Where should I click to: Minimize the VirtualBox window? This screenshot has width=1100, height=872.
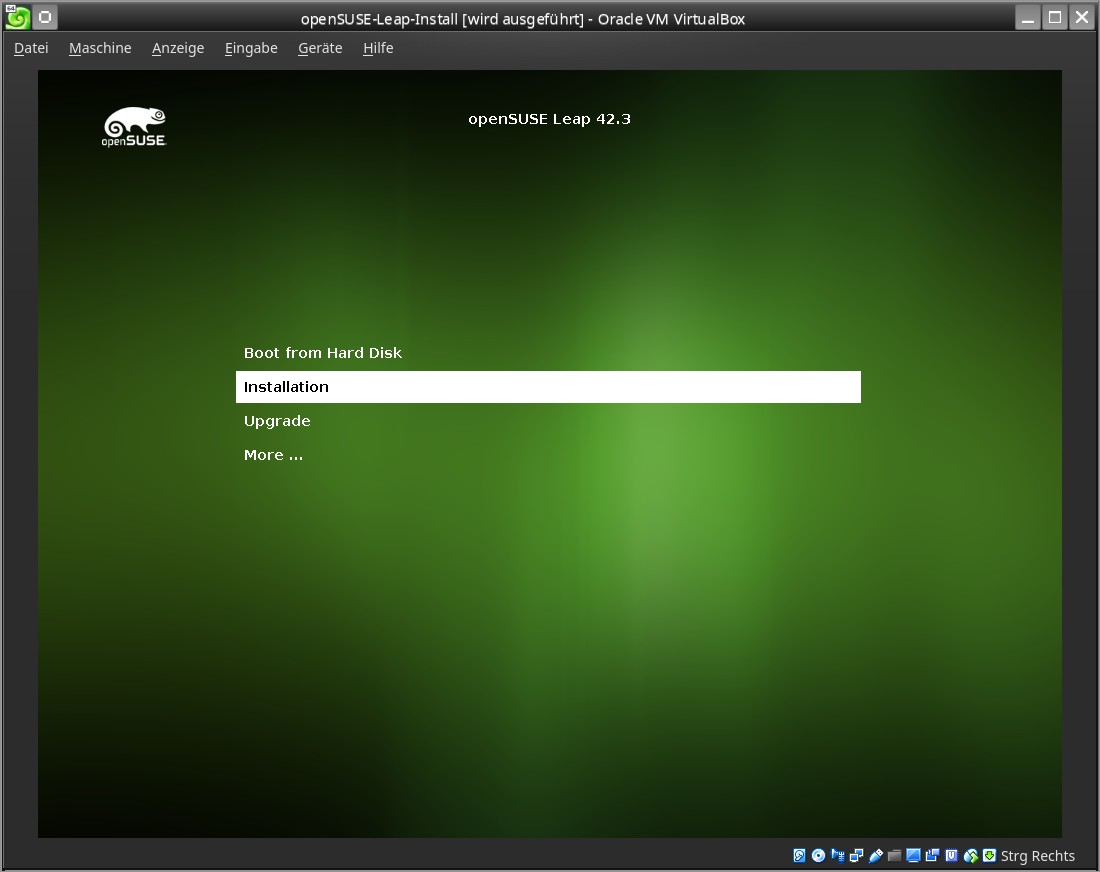coord(1028,18)
